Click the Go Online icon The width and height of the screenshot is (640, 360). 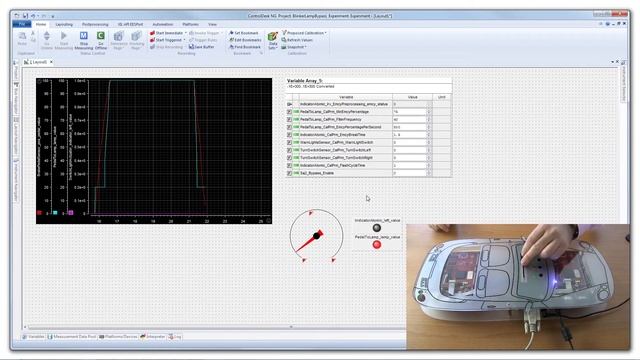(47, 36)
